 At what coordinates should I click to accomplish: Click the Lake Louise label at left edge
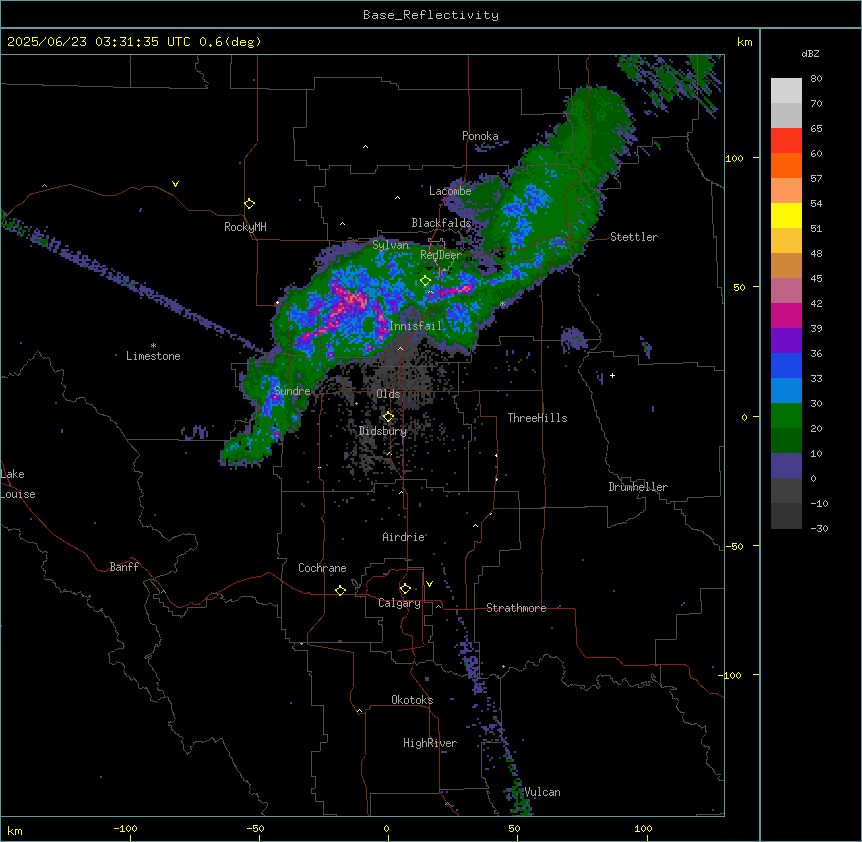pyautogui.click(x=18, y=484)
